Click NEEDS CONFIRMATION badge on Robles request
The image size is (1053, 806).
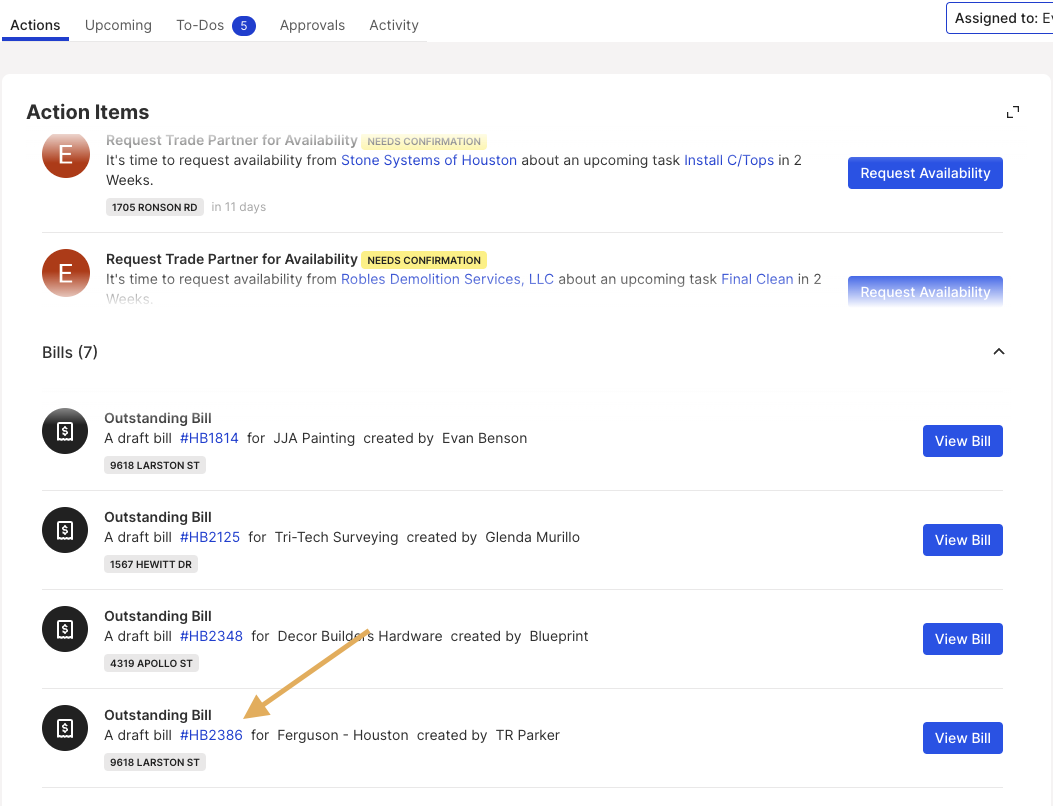pos(424,260)
